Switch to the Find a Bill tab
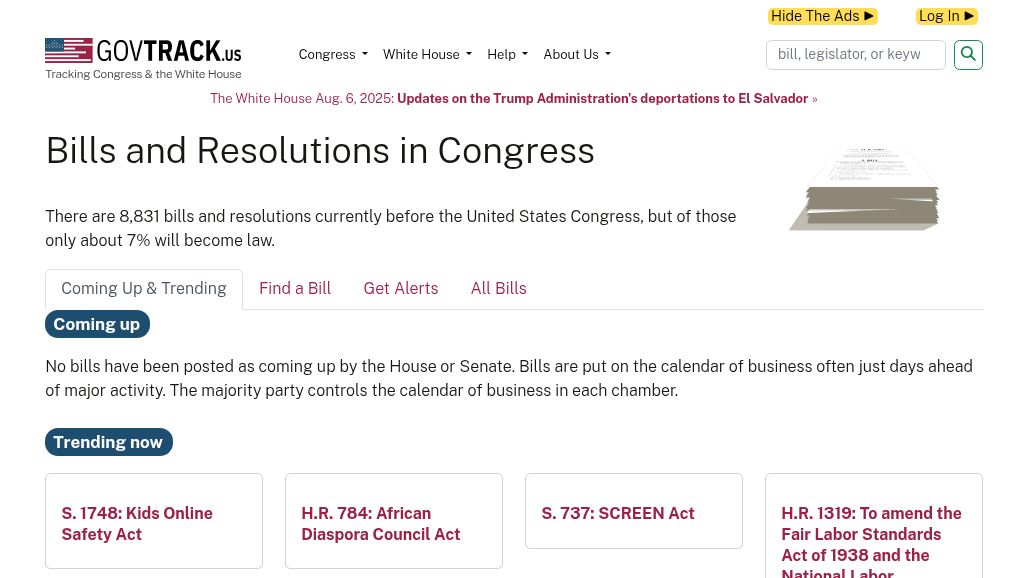1028x578 pixels. pyautogui.click(x=295, y=288)
